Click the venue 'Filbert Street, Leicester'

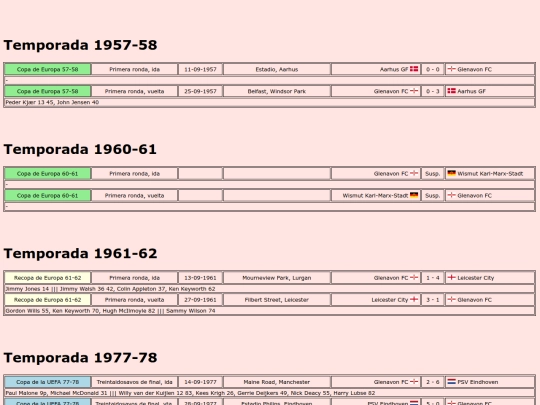tap(277, 300)
